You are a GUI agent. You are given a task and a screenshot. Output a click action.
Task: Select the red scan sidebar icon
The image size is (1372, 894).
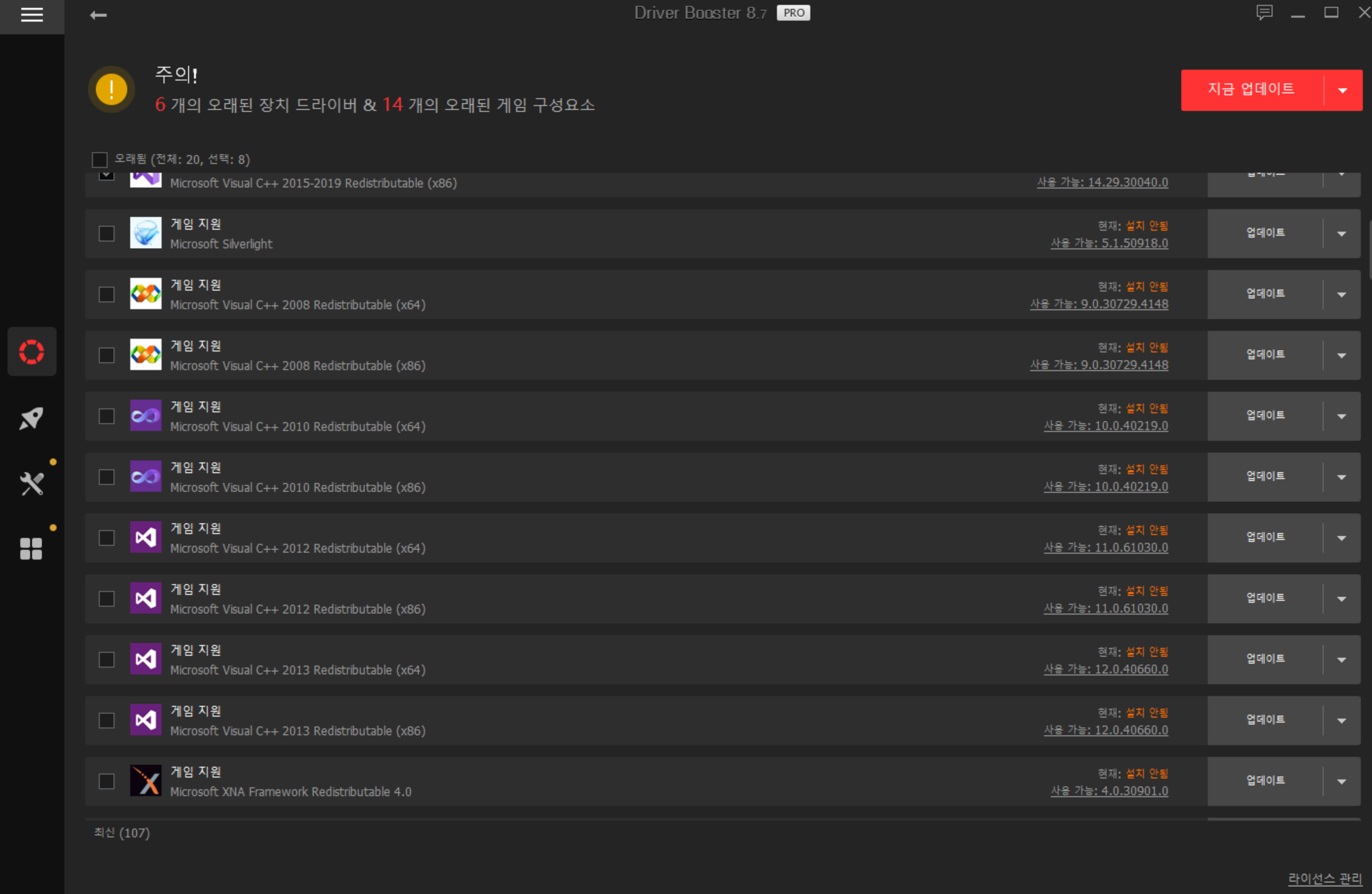[31, 351]
